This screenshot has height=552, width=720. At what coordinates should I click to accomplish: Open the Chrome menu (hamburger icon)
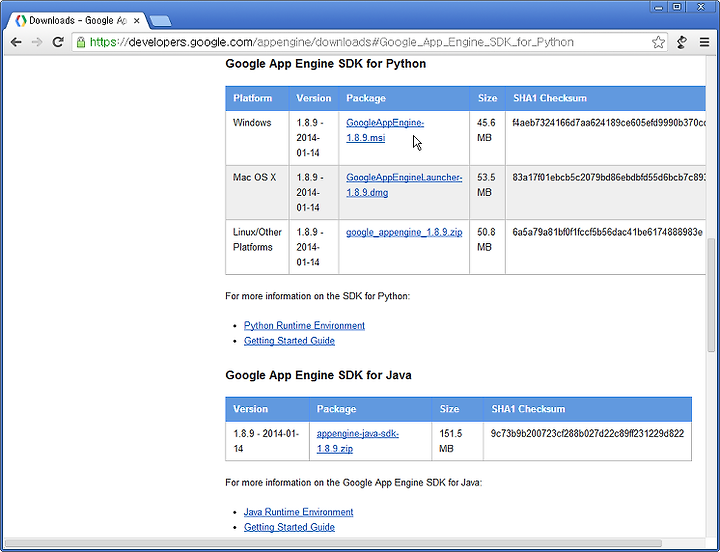click(x=704, y=42)
